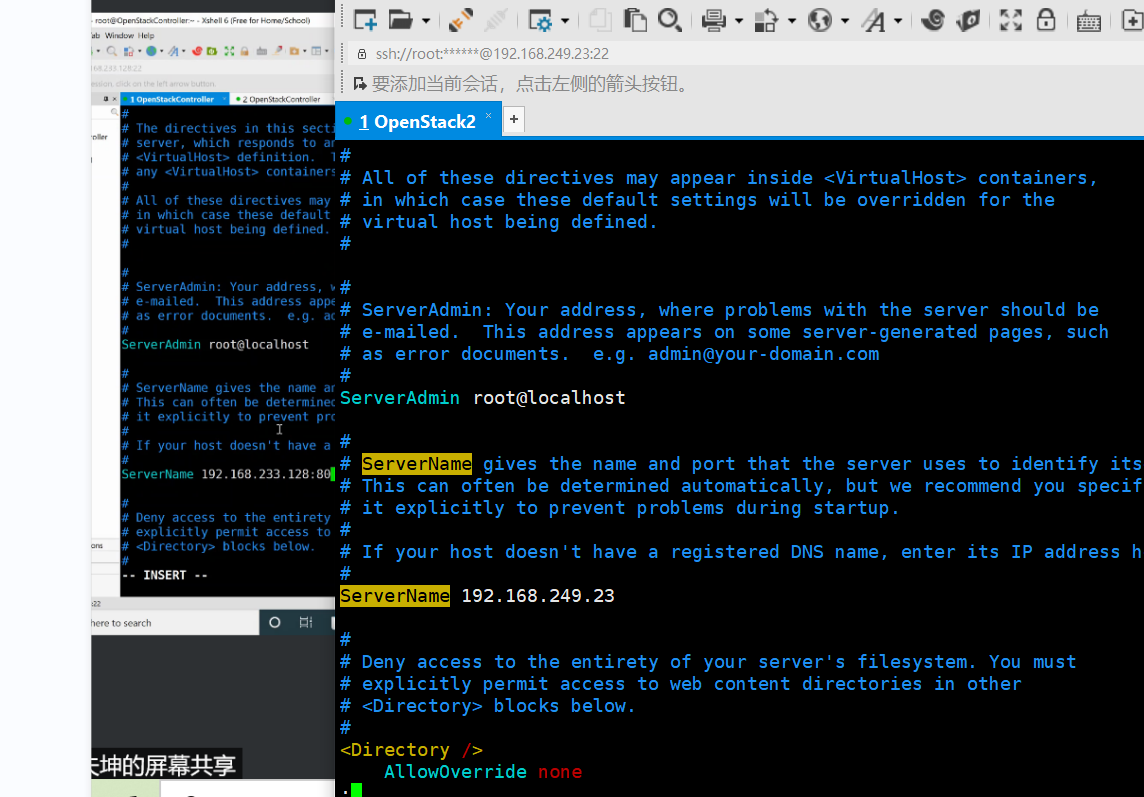Click the reconnect plug icon
This screenshot has width=1144, height=797.
point(461,20)
